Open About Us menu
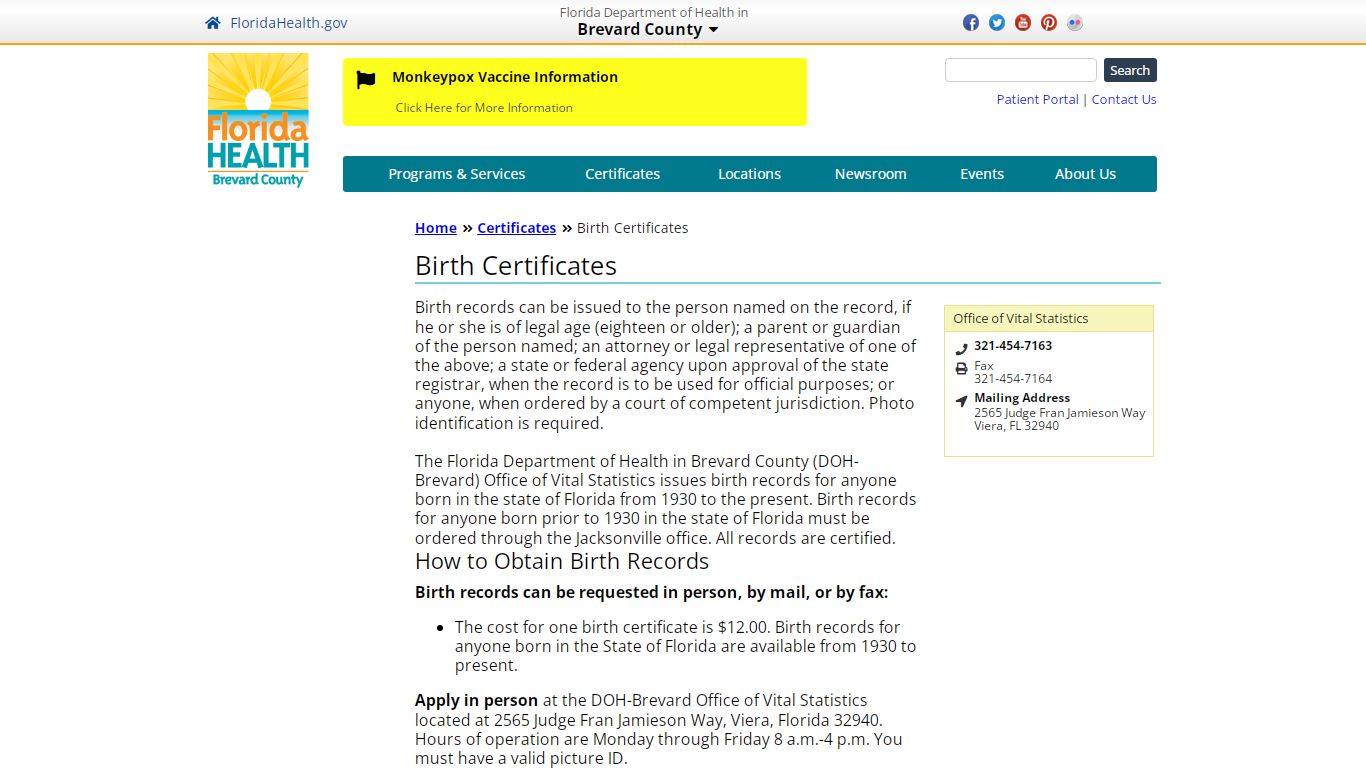This screenshot has width=1366, height=768. pos(1085,174)
